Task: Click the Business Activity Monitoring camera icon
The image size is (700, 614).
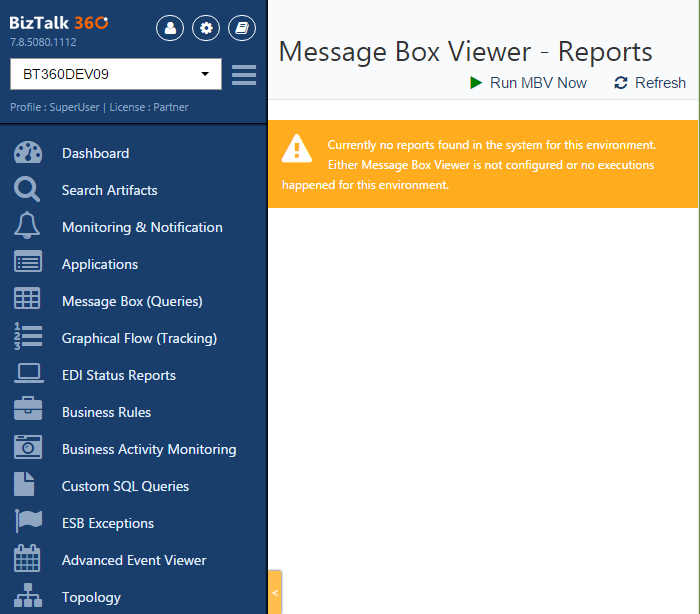Action: click(x=28, y=447)
